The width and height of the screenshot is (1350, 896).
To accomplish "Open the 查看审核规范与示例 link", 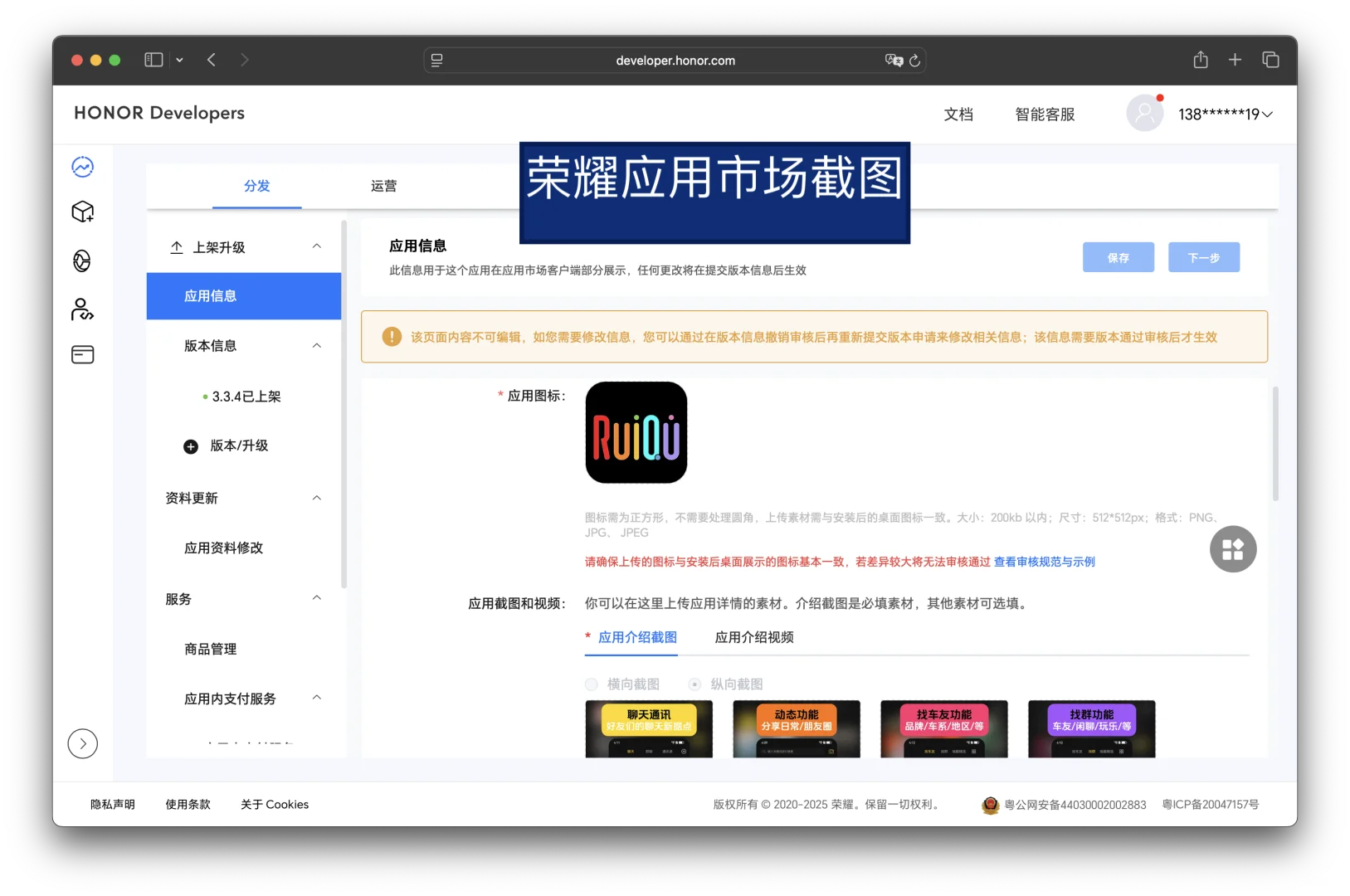I will (1045, 562).
